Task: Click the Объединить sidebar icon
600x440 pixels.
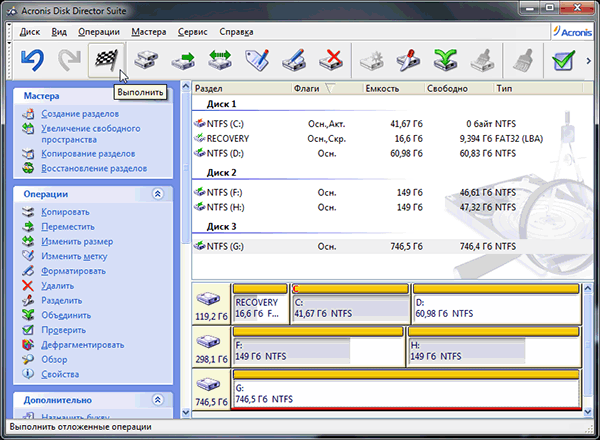Action: [28, 315]
